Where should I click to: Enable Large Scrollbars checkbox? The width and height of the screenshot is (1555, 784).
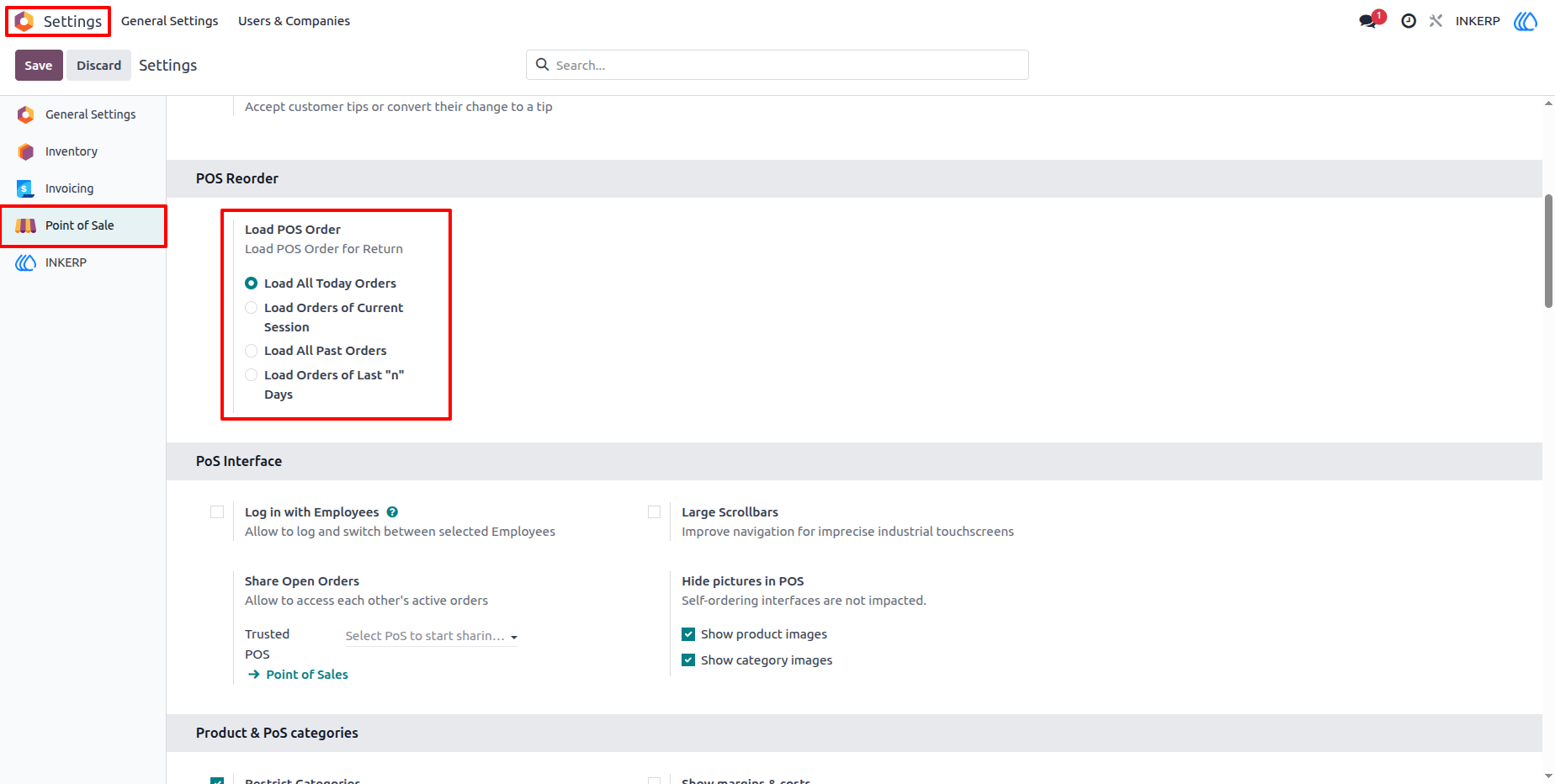[654, 512]
